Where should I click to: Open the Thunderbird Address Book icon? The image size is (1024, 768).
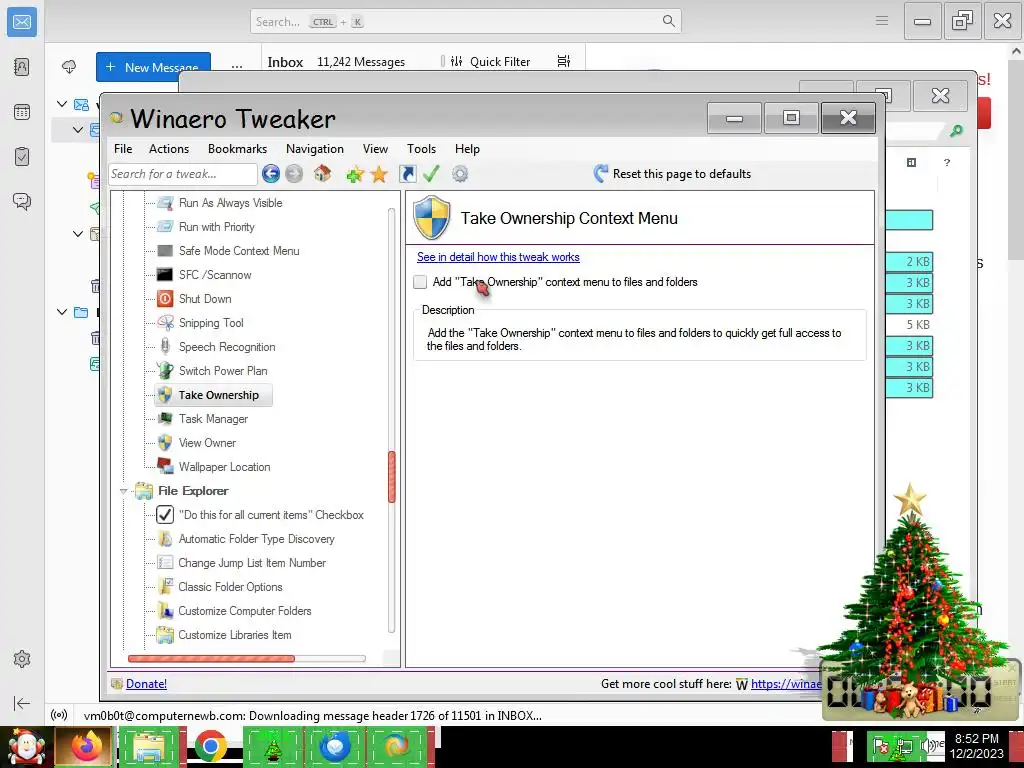tap(22, 67)
